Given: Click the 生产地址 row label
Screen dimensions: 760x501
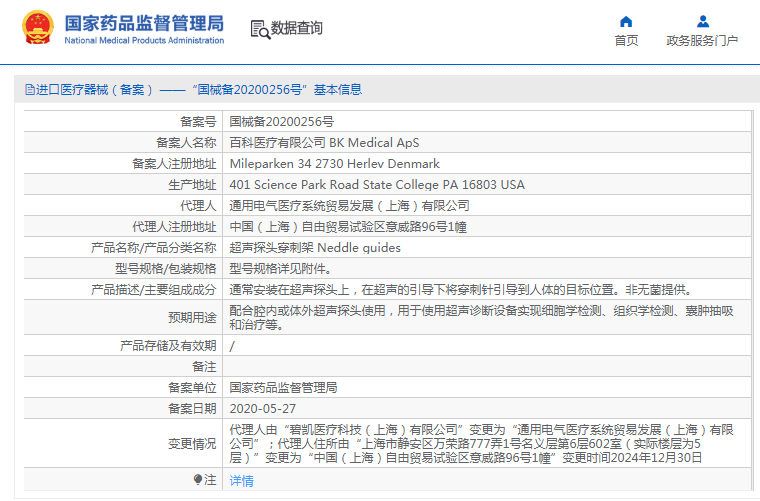Looking at the screenshot, I should pyautogui.click(x=192, y=185).
